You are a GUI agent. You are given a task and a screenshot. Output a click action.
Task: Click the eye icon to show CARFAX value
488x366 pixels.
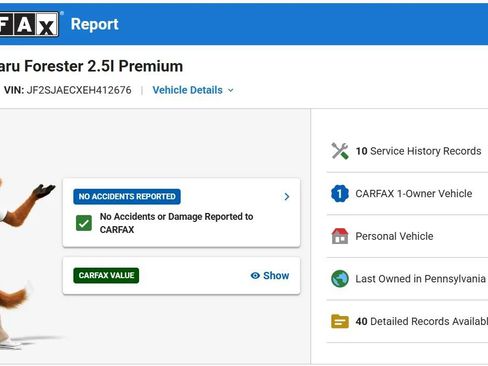[255, 276]
